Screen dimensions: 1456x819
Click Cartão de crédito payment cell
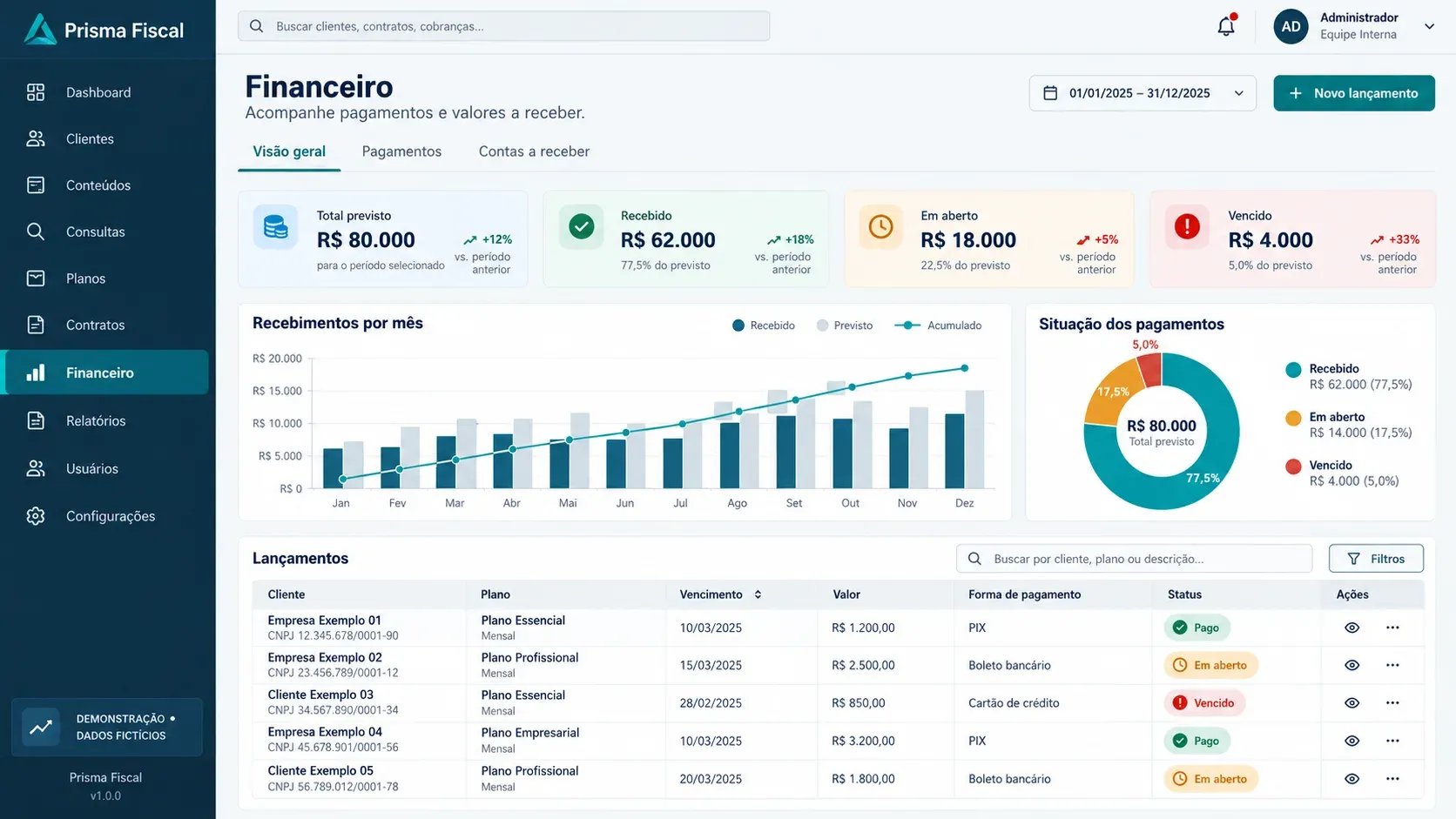pyautogui.click(x=1014, y=702)
